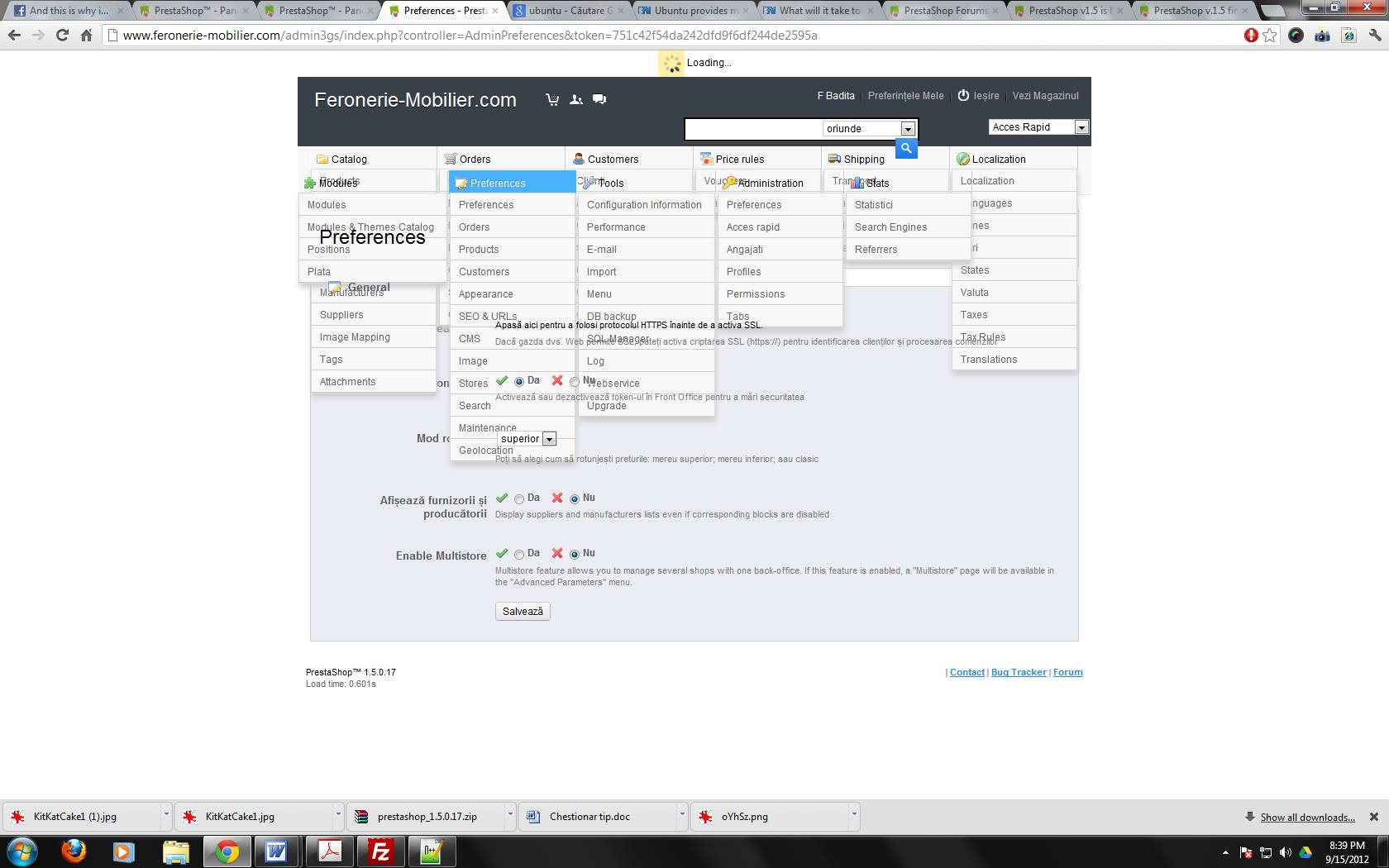
Task: Click the shopping cart icon in the header
Action: (x=552, y=99)
